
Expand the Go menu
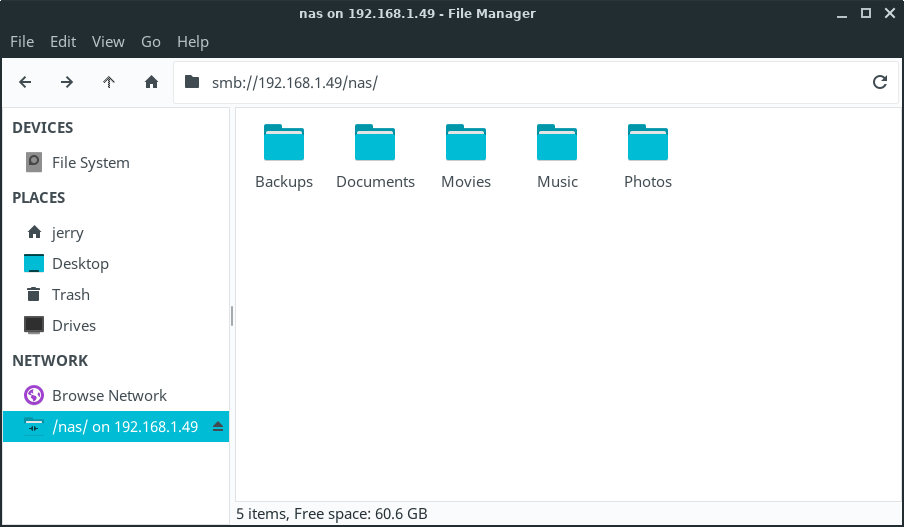click(x=151, y=41)
